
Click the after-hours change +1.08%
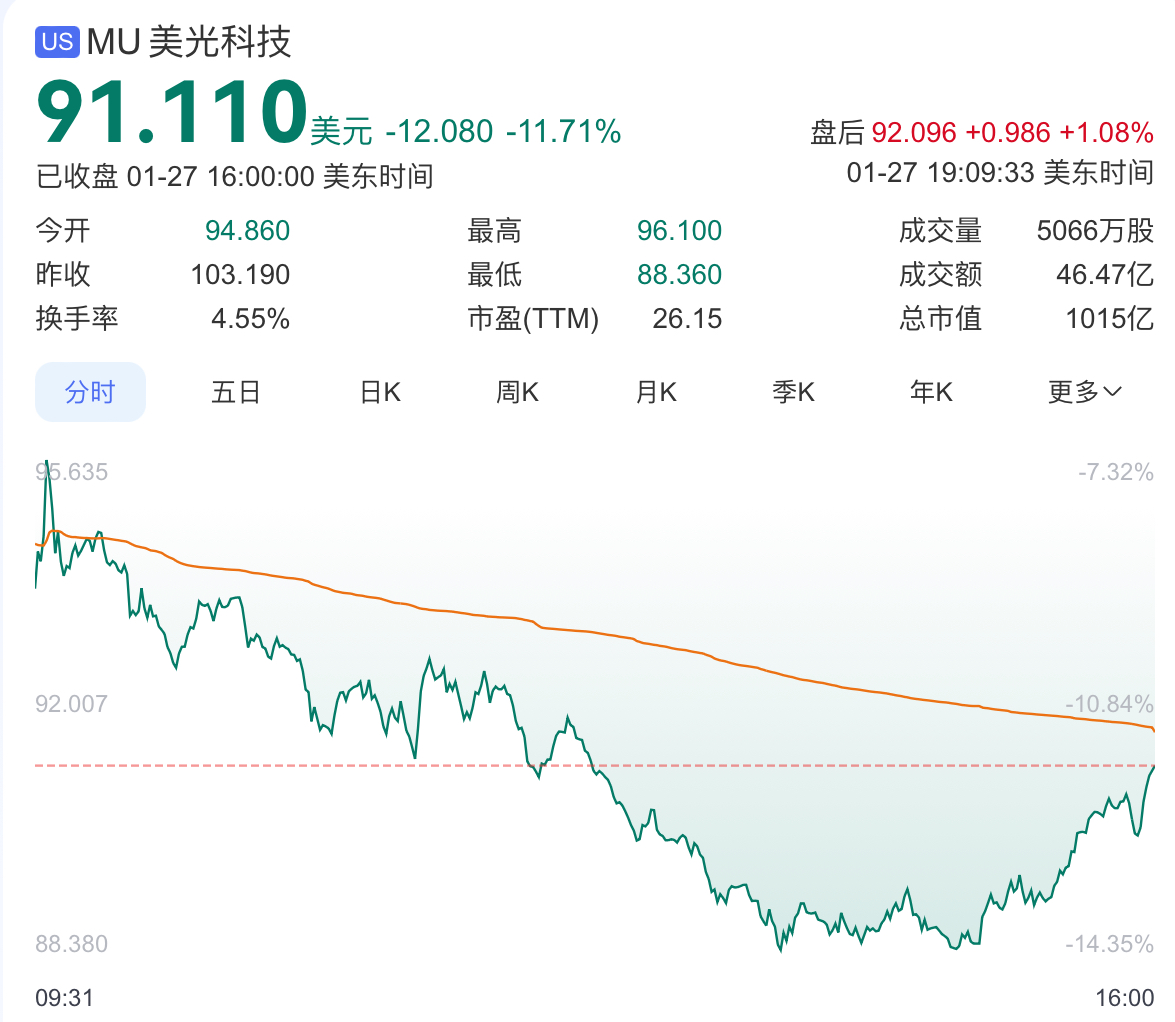1106,133
